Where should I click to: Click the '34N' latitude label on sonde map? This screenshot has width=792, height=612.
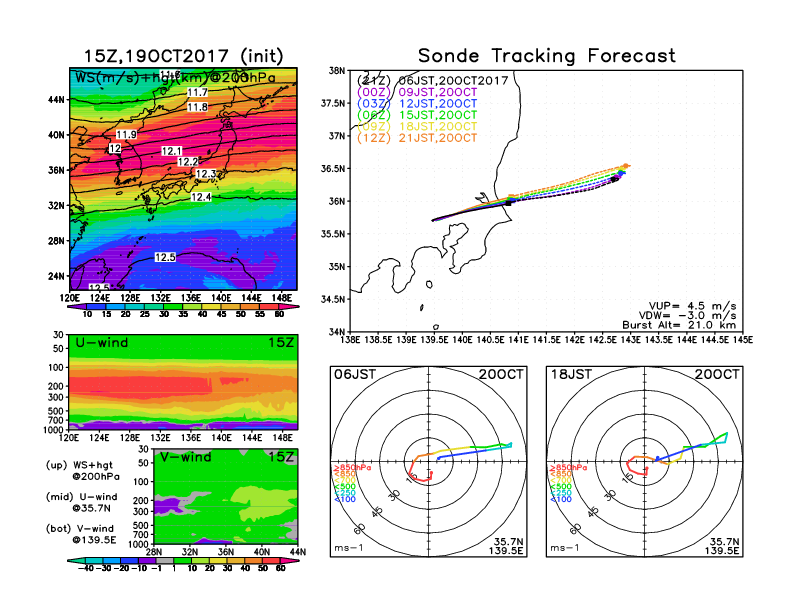337,332
